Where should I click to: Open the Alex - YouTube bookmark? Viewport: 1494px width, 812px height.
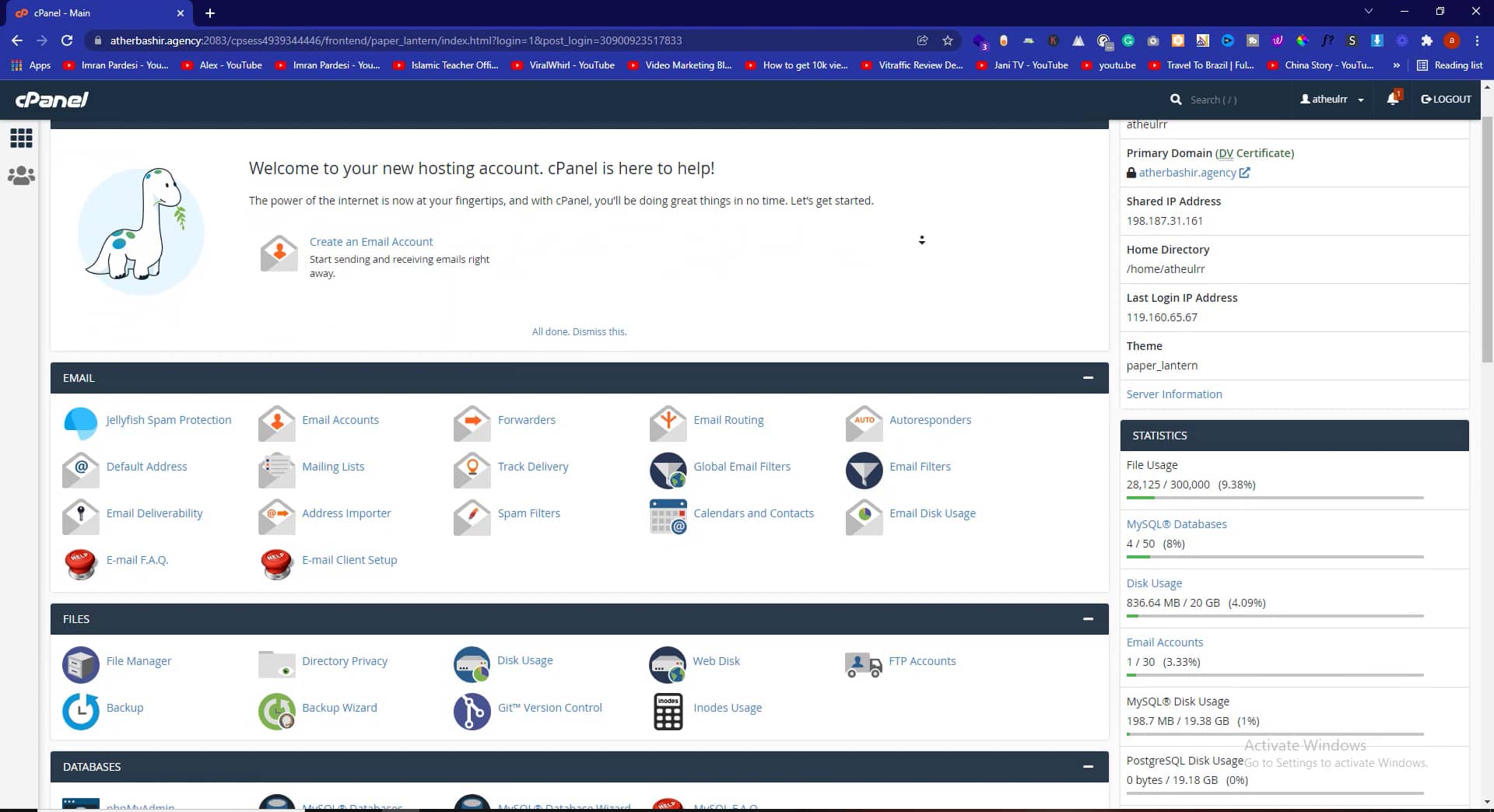pos(222,65)
